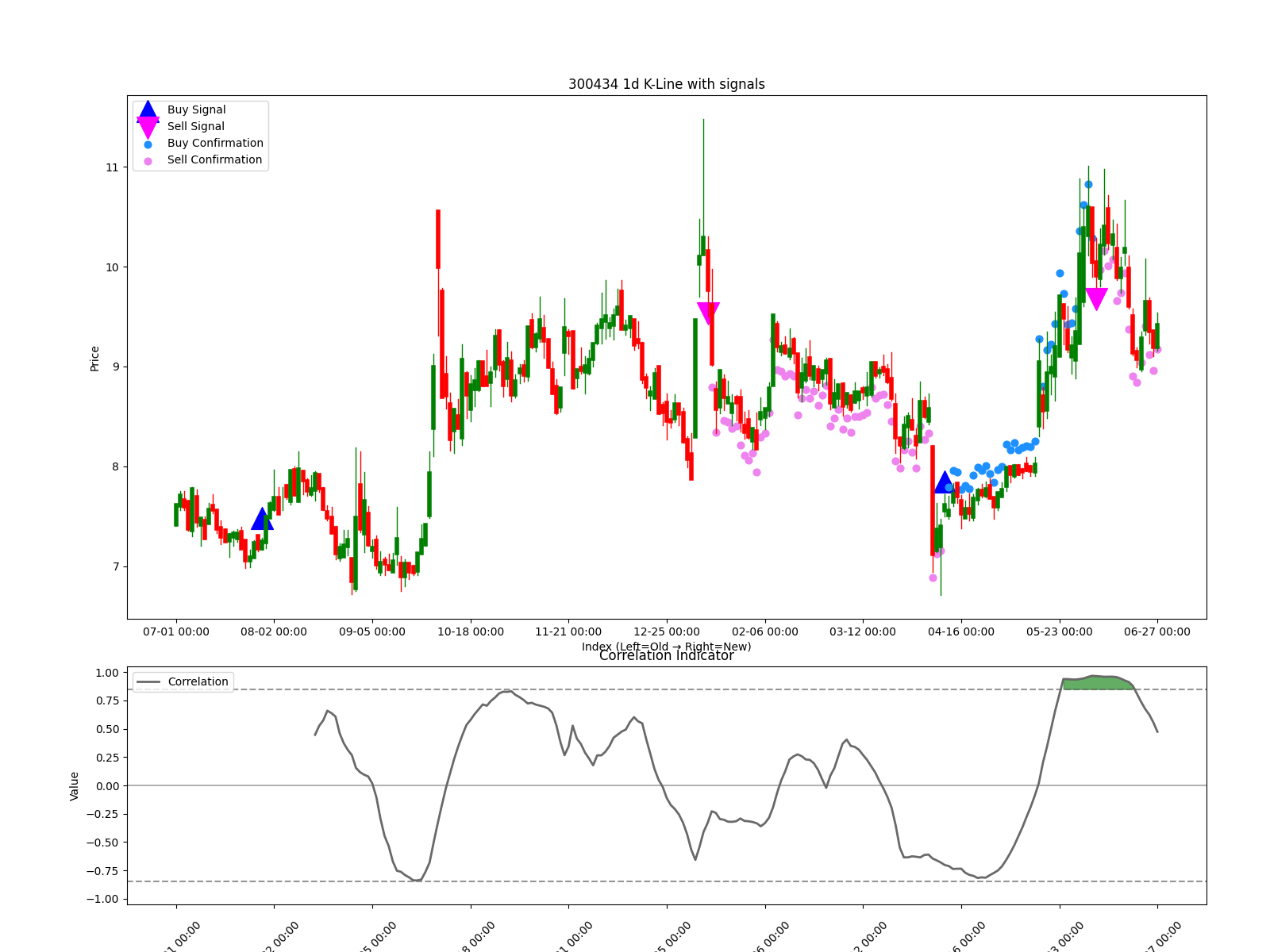
Task: Click the 'Value' y-axis label
Action: [75, 785]
